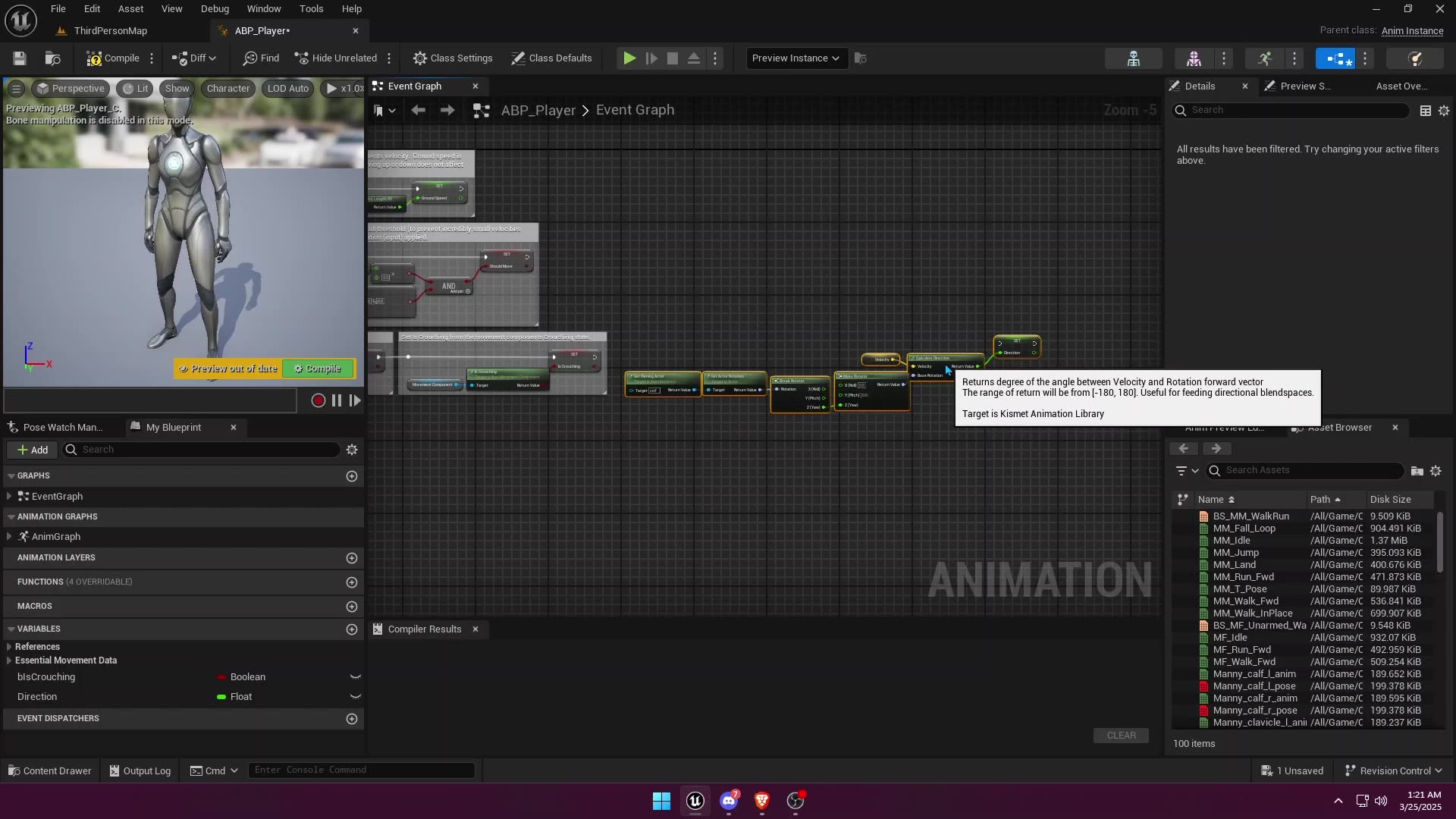The height and width of the screenshot is (819, 1456).
Task: Click the bookmarks icon in the Event Graph toolbar
Action: (381, 110)
